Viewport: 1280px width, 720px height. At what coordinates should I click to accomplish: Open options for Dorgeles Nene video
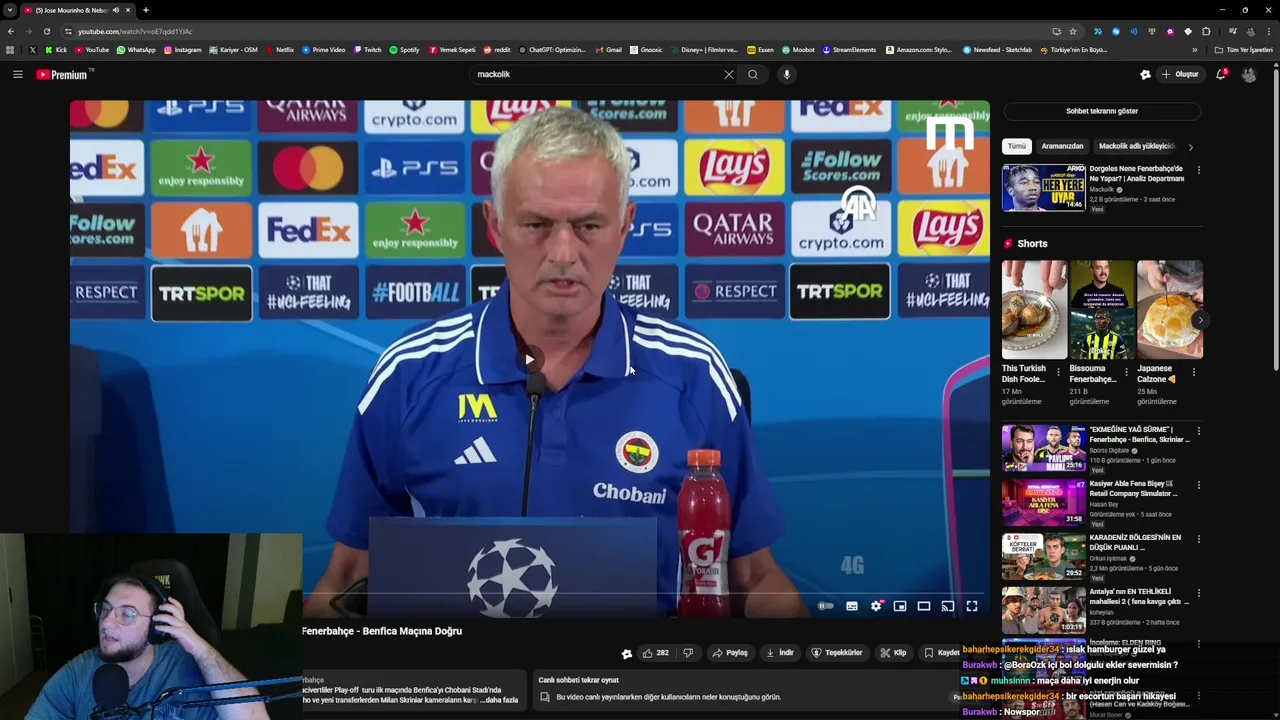[1198, 170]
